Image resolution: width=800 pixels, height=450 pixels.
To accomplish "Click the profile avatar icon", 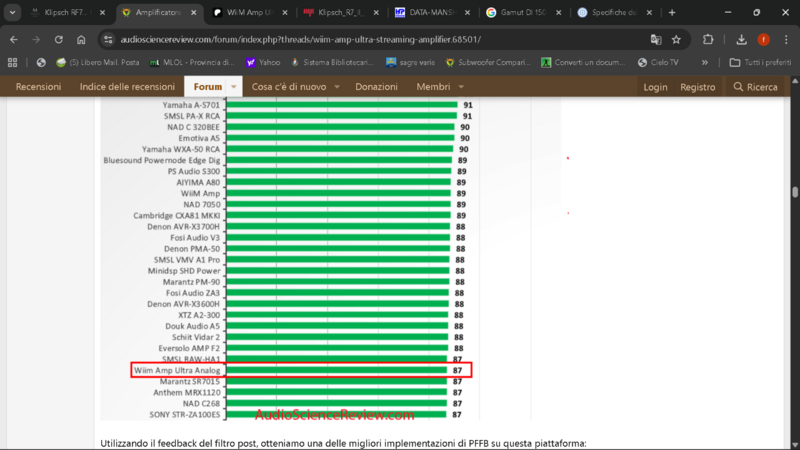I will click(x=763, y=39).
